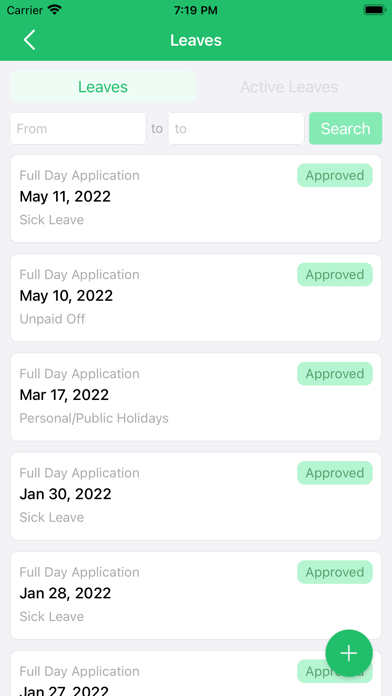The image size is (392, 696).
Task: Tap Approved badge on Mar 17 leave
Action: [x=335, y=374]
